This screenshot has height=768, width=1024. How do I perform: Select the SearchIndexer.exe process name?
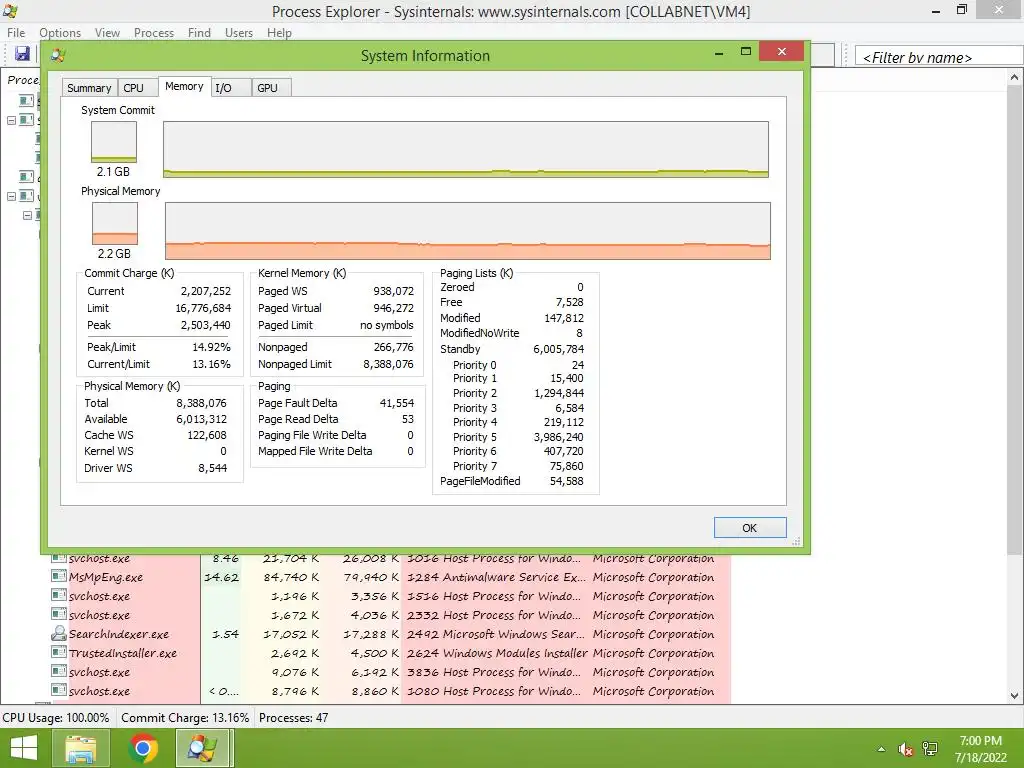pyautogui.click(x=119, y=634)
